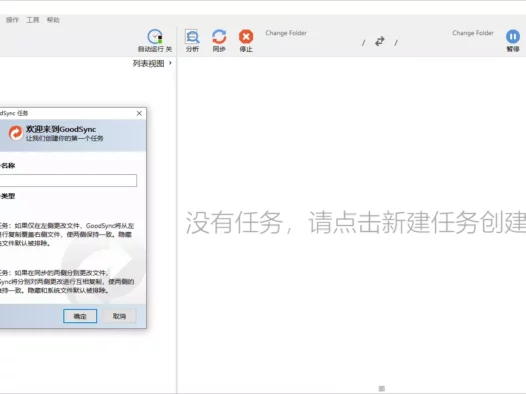Open the 帮助 menu
This screenshot has width=526, height=394.
(53, 20)
